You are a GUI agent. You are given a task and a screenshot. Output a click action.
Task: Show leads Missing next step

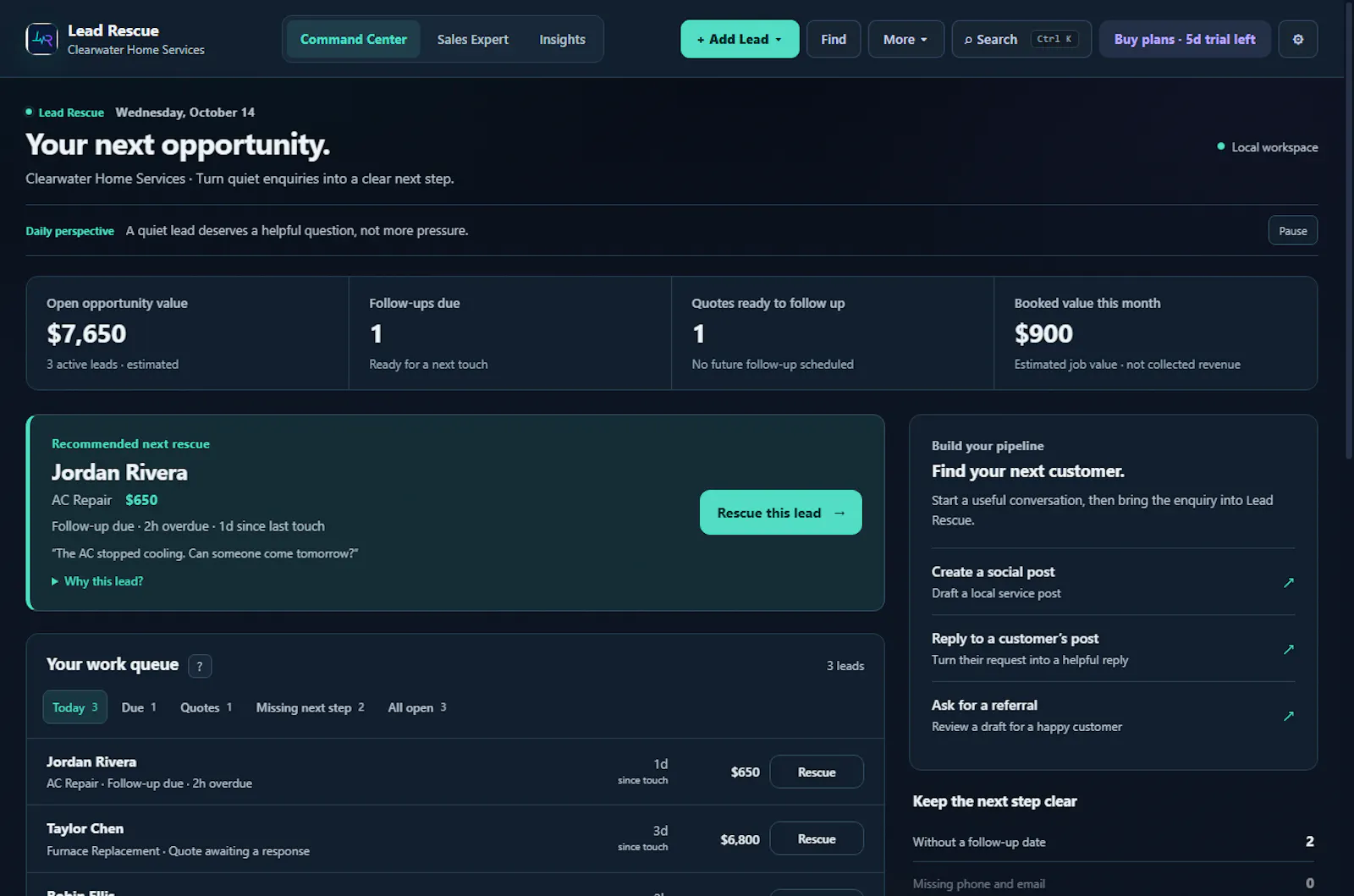[x=310, y=707]
